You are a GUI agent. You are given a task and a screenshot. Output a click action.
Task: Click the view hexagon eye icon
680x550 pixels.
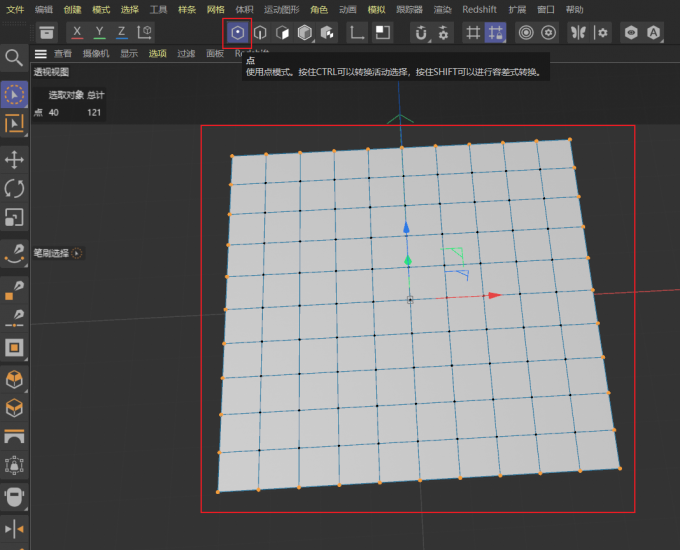click(x=631, y=33)
